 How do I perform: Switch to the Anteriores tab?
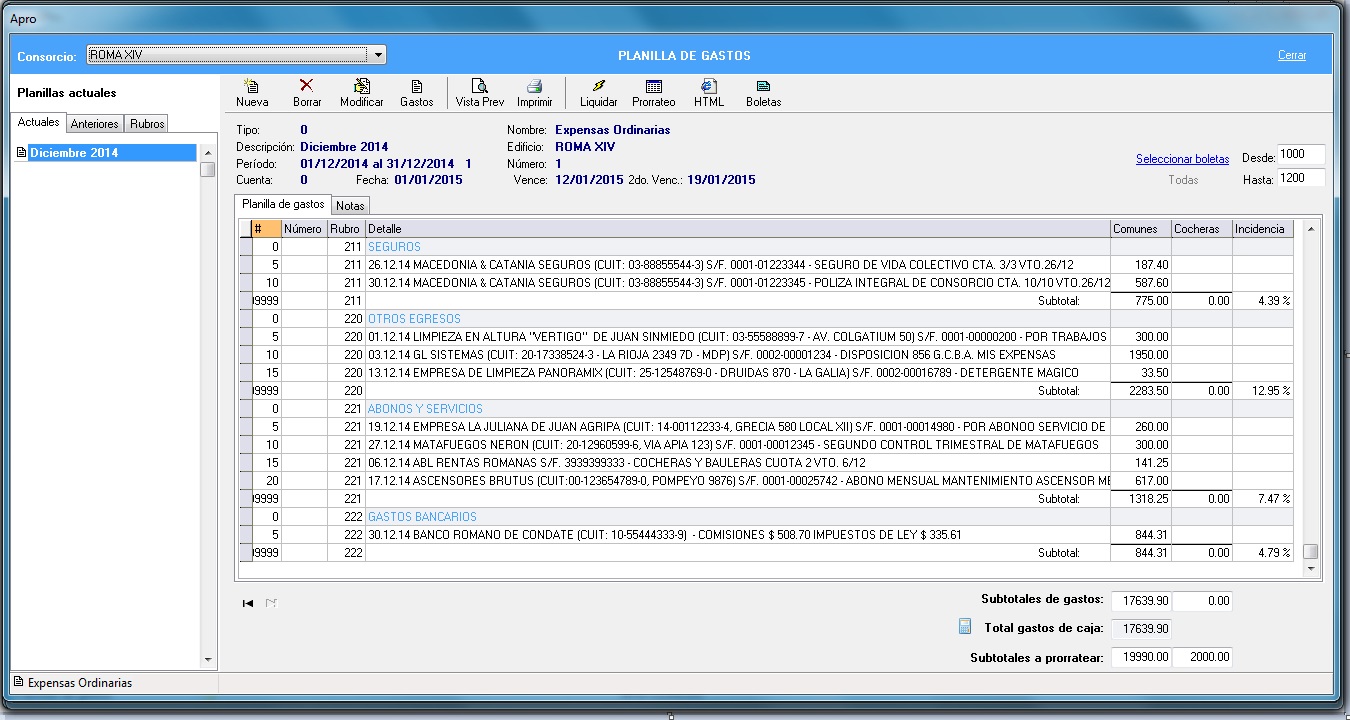(x=95, y=124)
